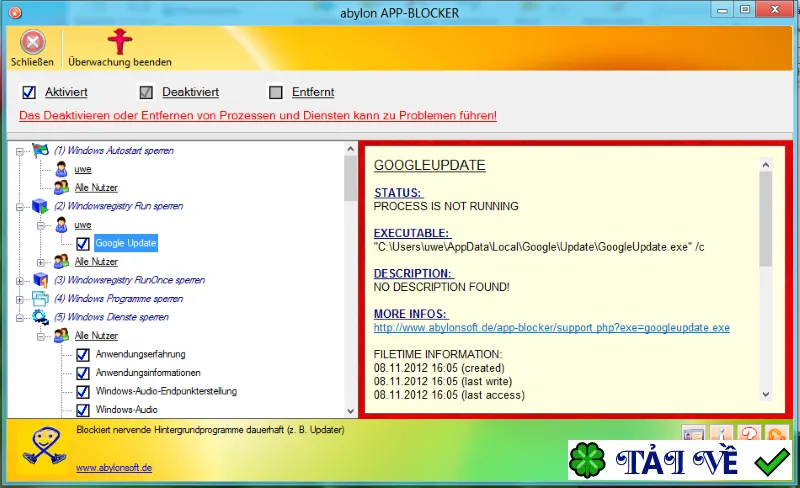Click the info panel scrollbar thumb

point(765,219)
